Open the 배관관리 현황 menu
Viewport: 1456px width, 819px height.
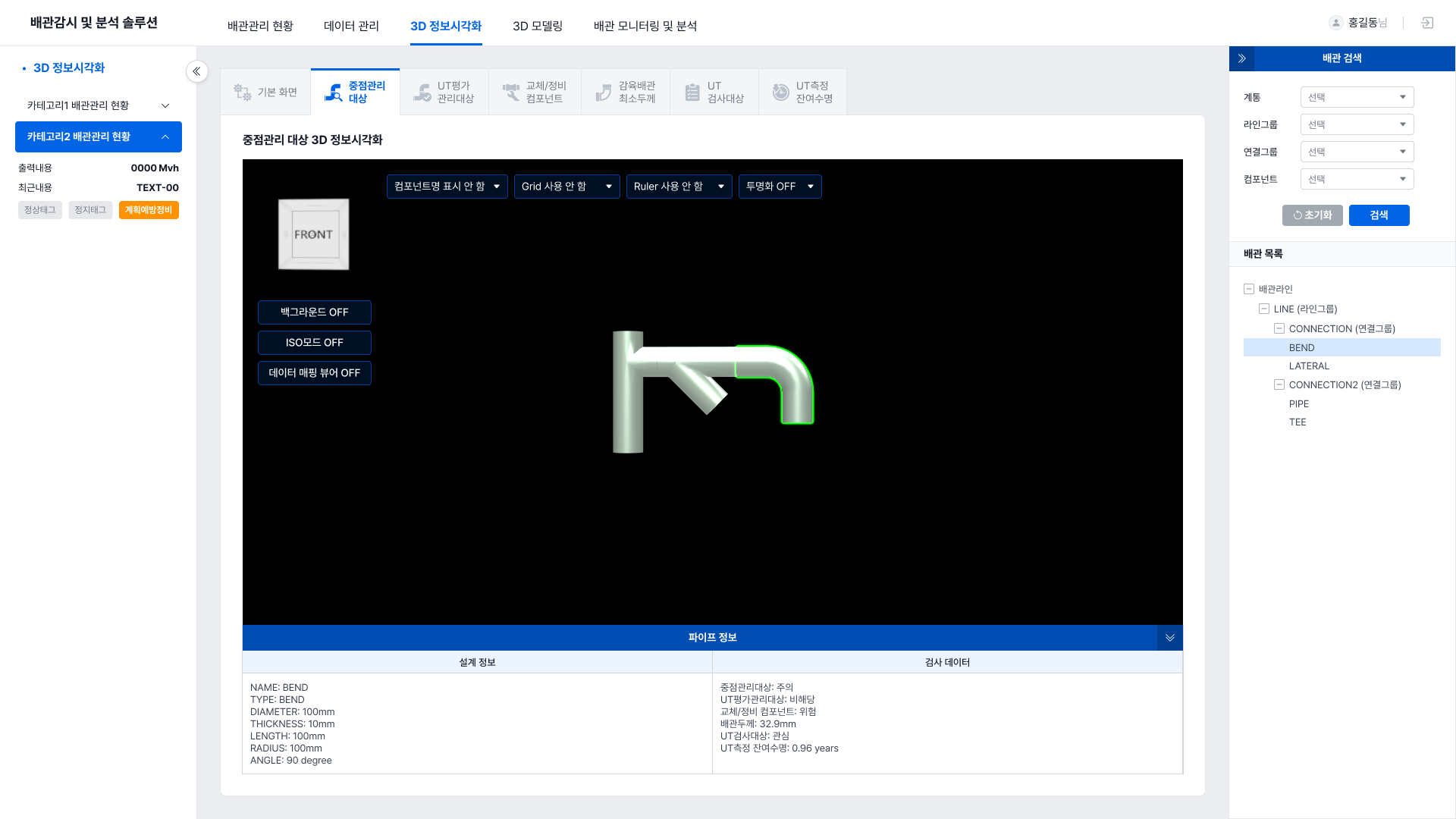tap(260, 26)
